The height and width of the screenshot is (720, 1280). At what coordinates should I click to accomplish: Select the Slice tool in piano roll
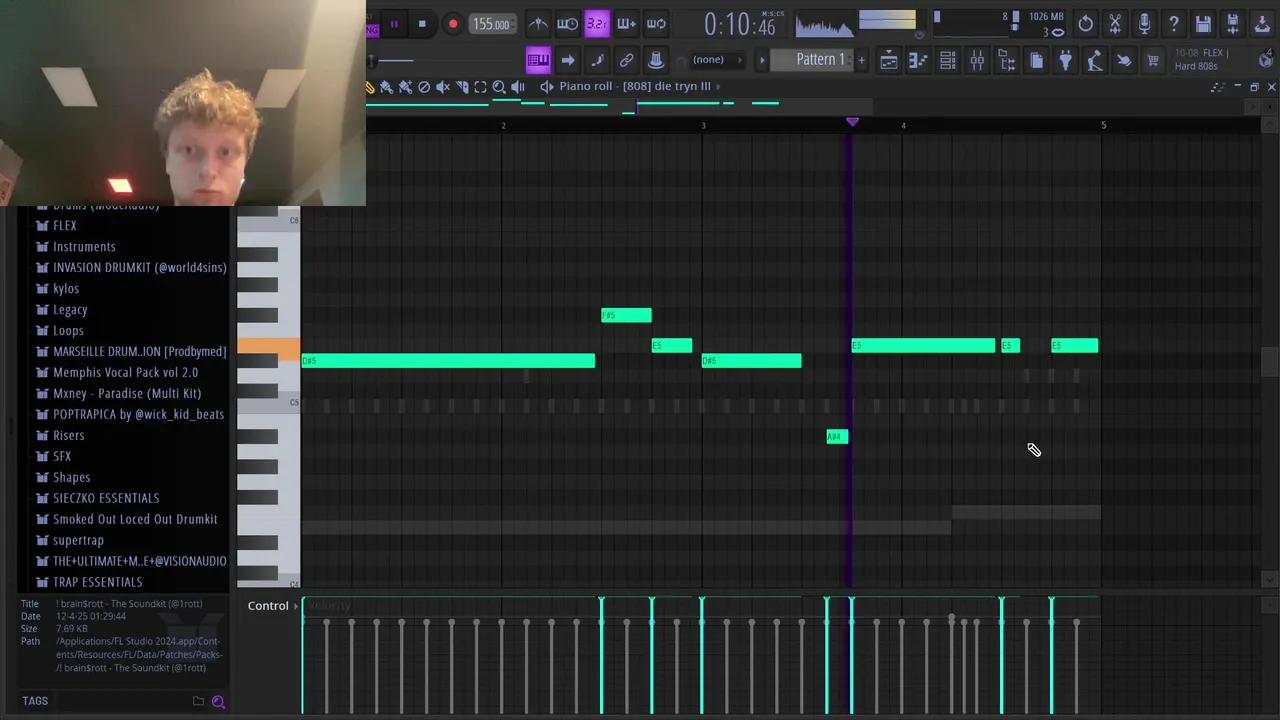(x=462, y=87)
